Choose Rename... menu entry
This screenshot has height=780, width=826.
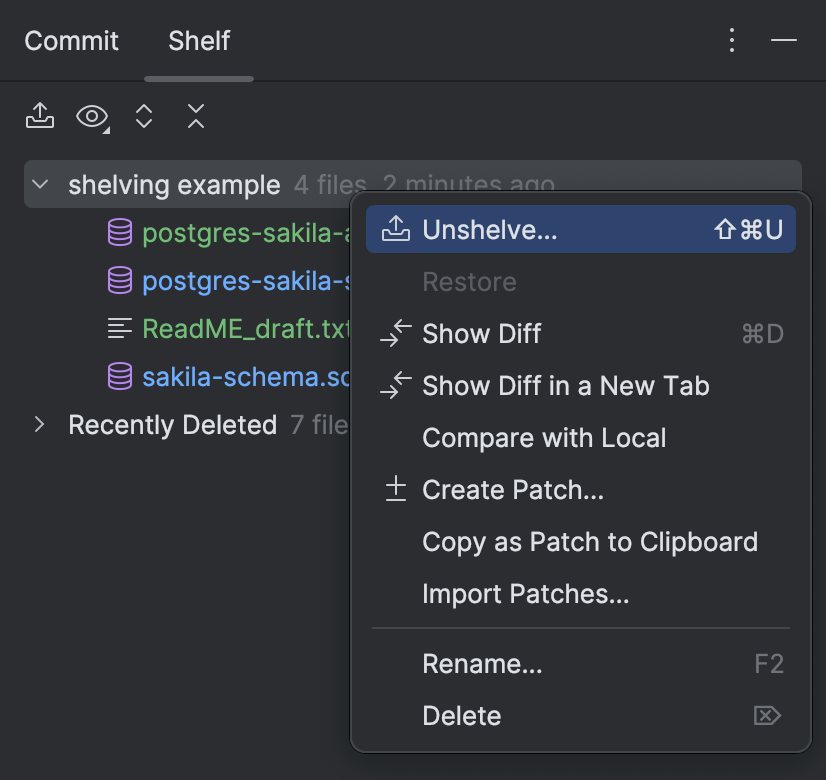pyautogui.click(x=581, y=664)
